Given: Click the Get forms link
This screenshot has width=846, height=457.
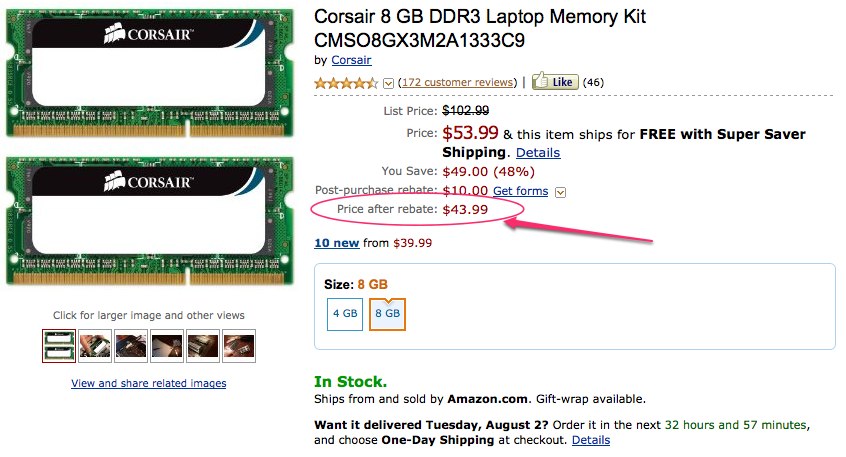Looking at the screenshot, I should pyautogui.click(x=520, y=191).
